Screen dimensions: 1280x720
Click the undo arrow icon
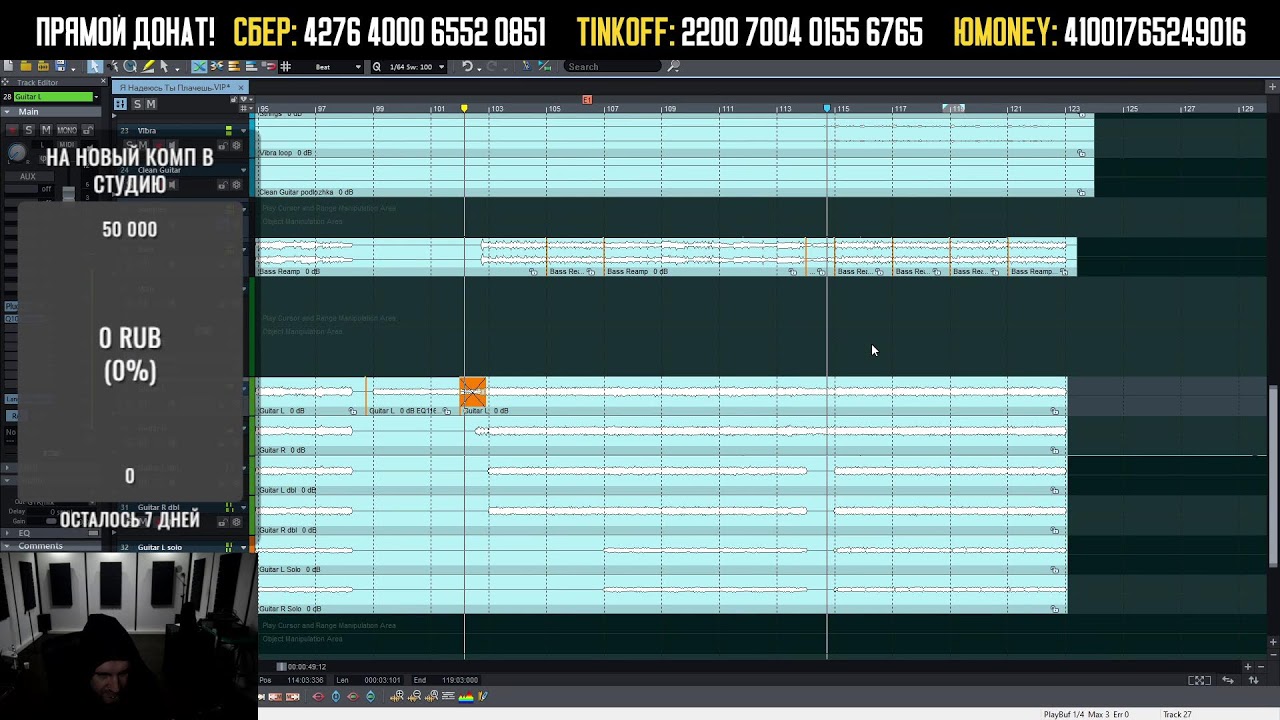pos(467,67)
